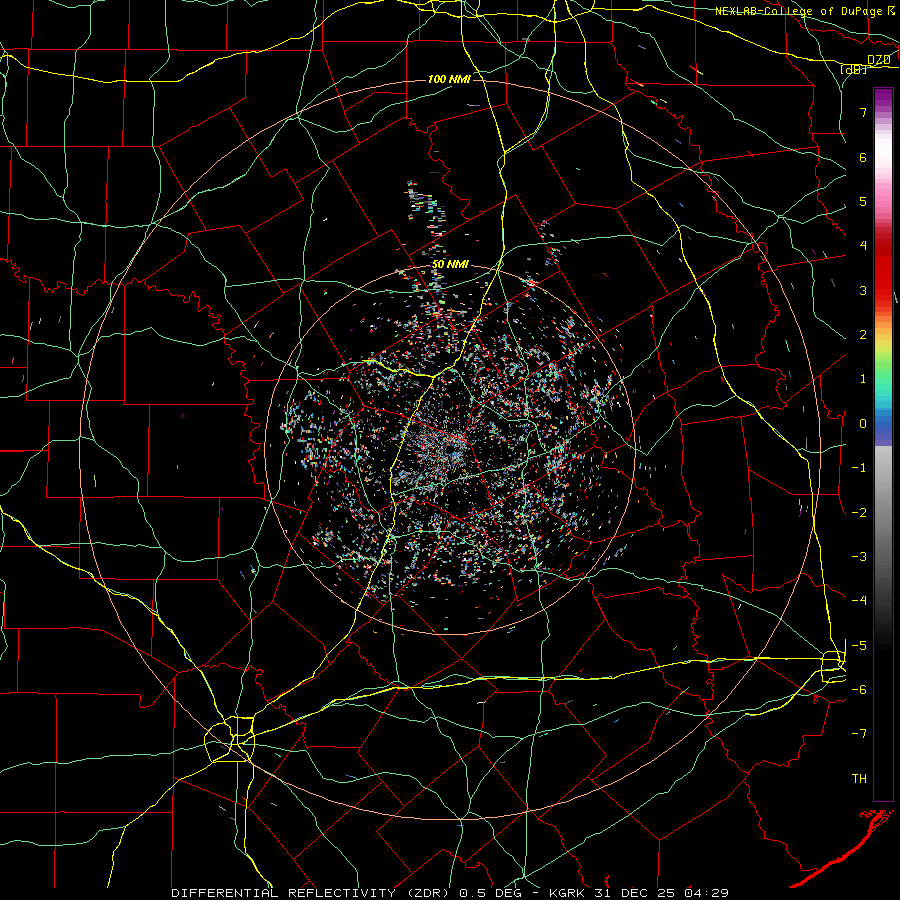Click the -5 dB mark on color scale

tap(859, 646)
